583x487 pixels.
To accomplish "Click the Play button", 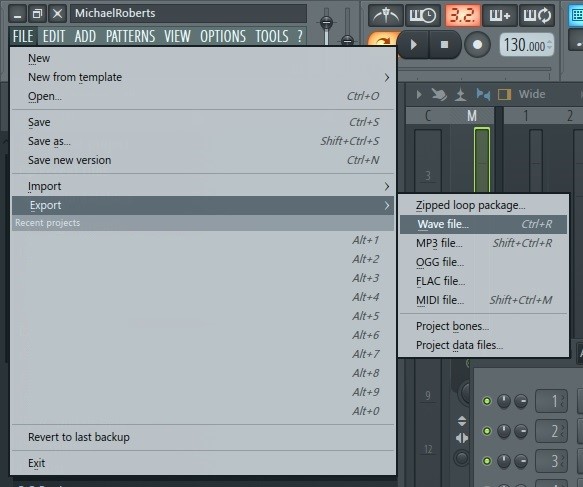I will tap(413, 45).
